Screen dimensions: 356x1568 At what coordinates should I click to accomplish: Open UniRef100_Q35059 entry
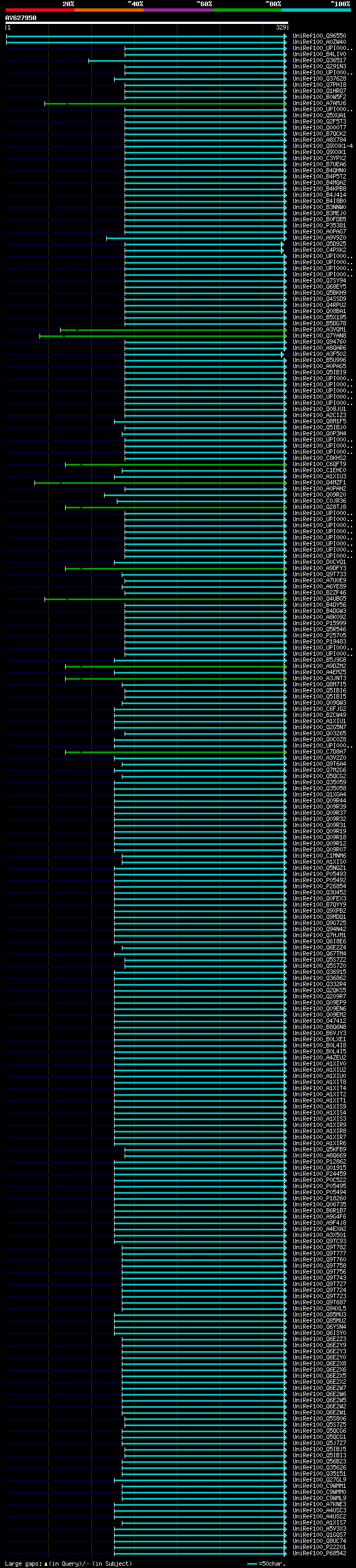tap(319, 782)
